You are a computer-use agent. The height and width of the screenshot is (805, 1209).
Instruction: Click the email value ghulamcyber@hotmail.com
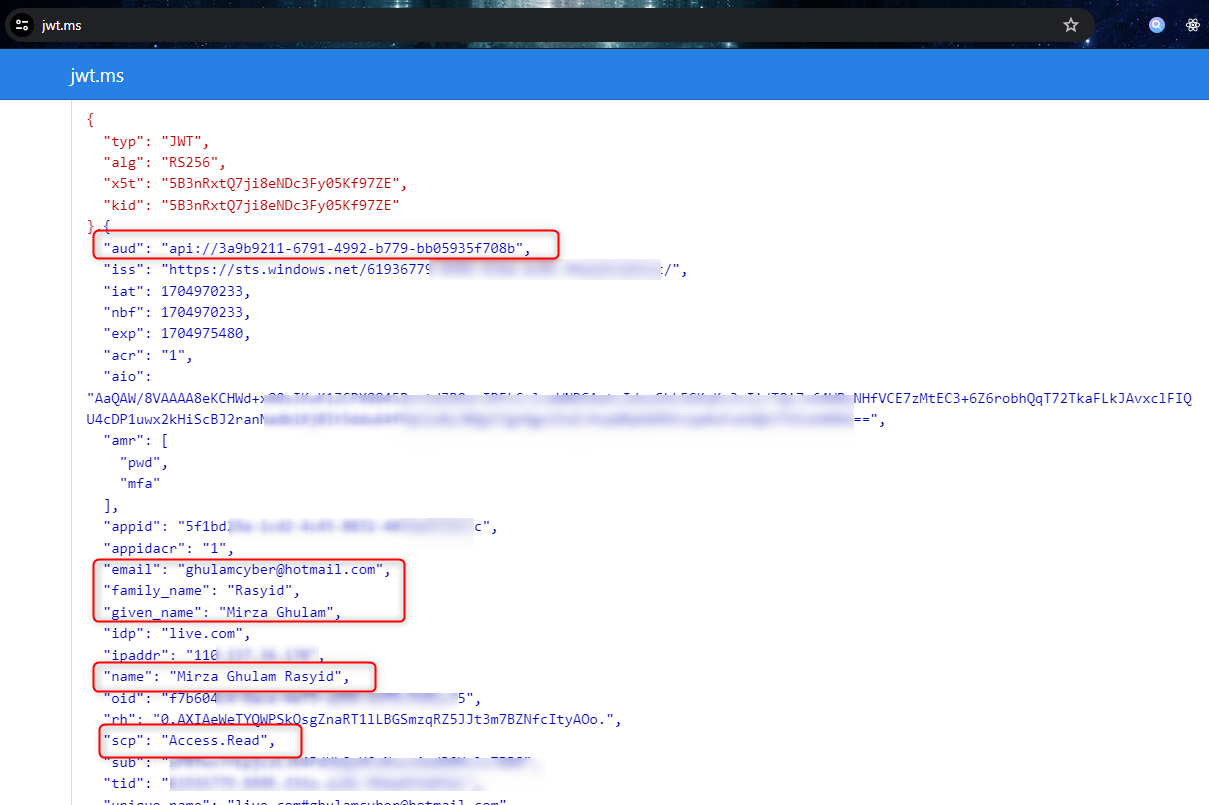[283, 569]
